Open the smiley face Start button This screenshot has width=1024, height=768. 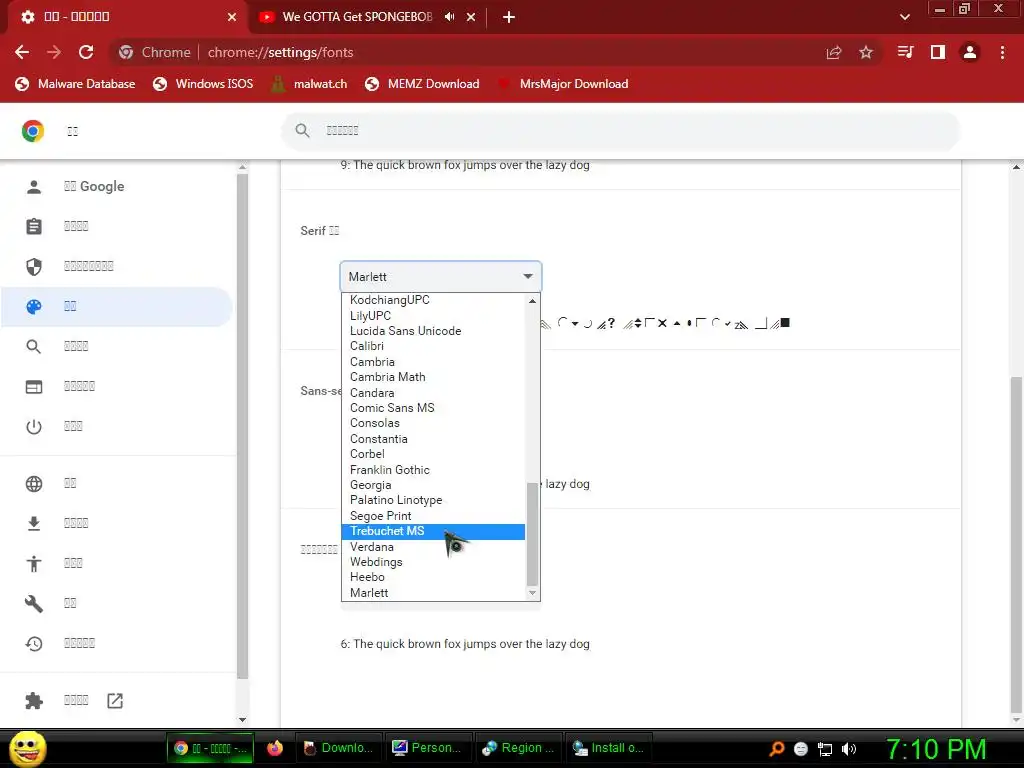pyautogui.click(x=27, y=748)
